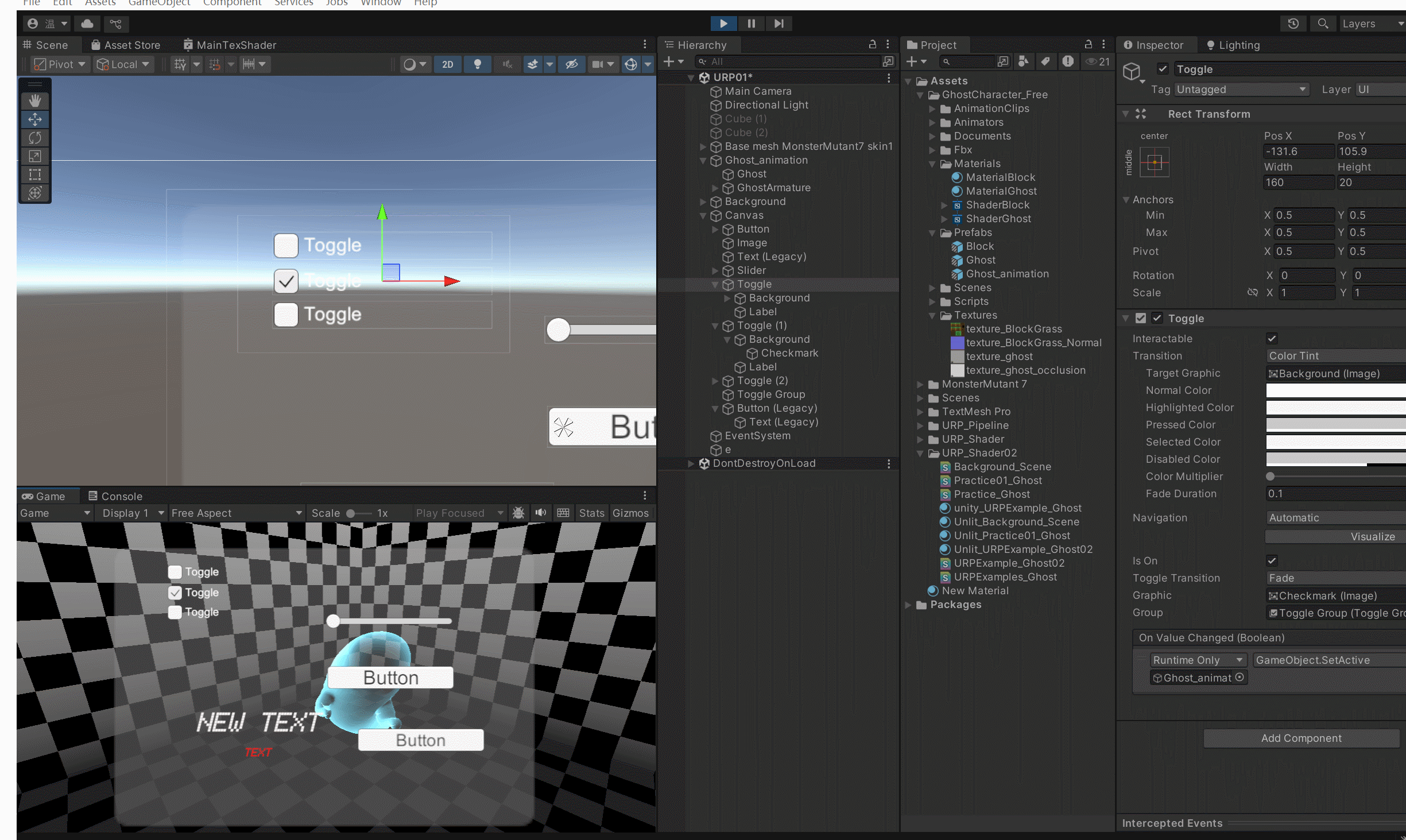This screenshot has height=840, width=1406.
Task: Toggle scene lighting bulb icon
Action: click(x=477, y=64)
